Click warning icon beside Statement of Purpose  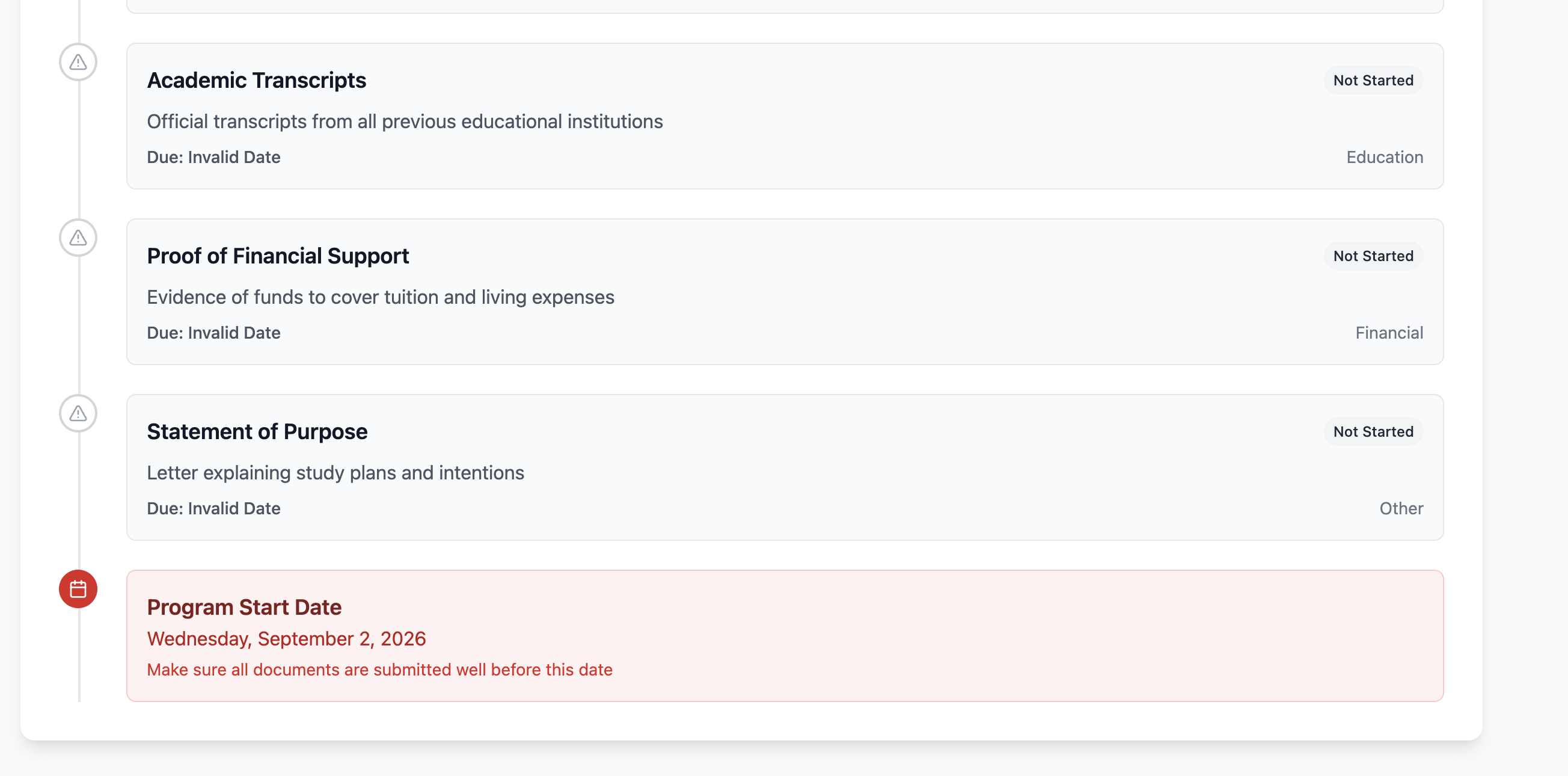78,414
